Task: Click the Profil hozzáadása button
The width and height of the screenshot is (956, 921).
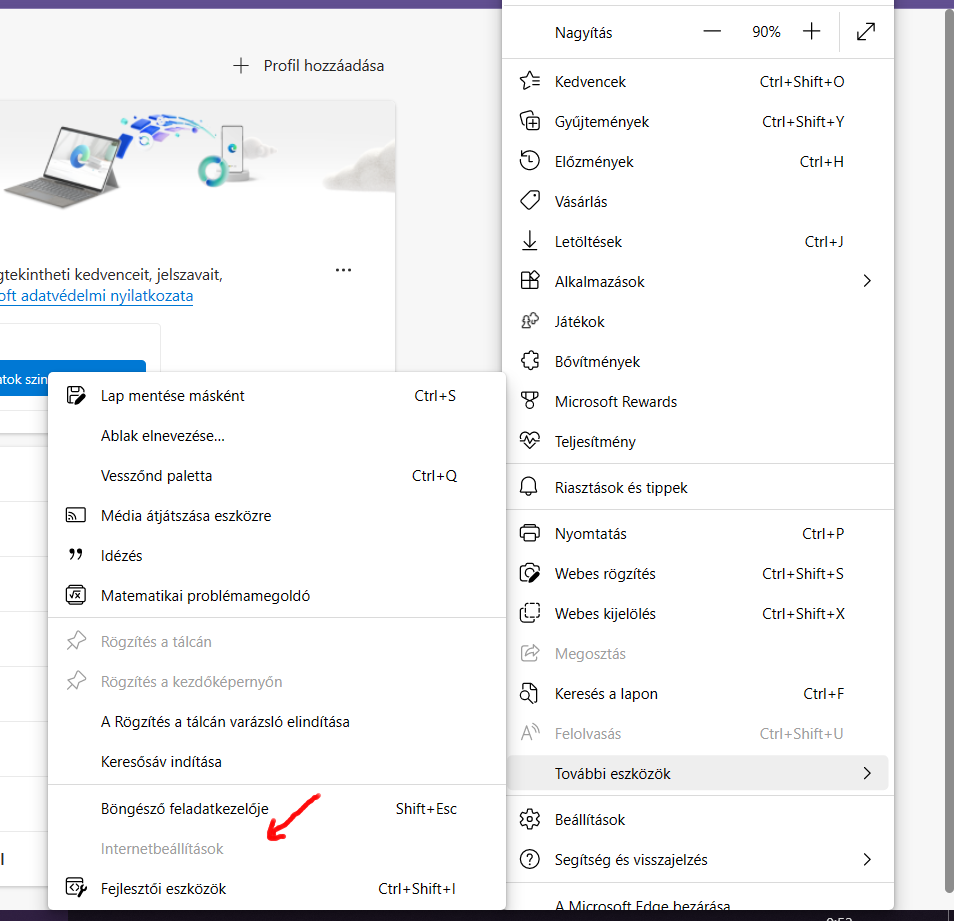Action: pyautogui.click(x=309, y=66)
